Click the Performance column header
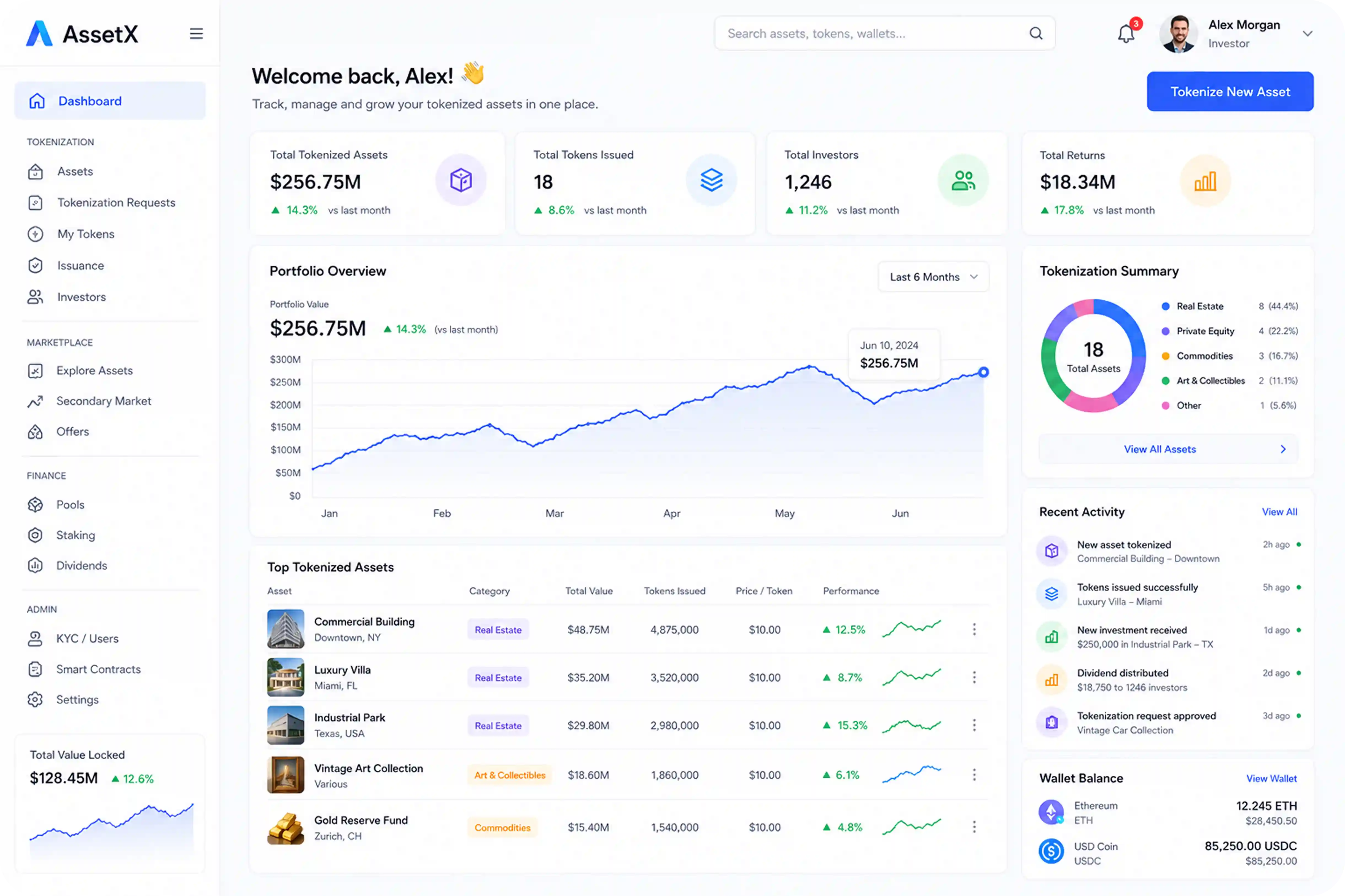Viewport: 1345px width, 896px height. 851,592
